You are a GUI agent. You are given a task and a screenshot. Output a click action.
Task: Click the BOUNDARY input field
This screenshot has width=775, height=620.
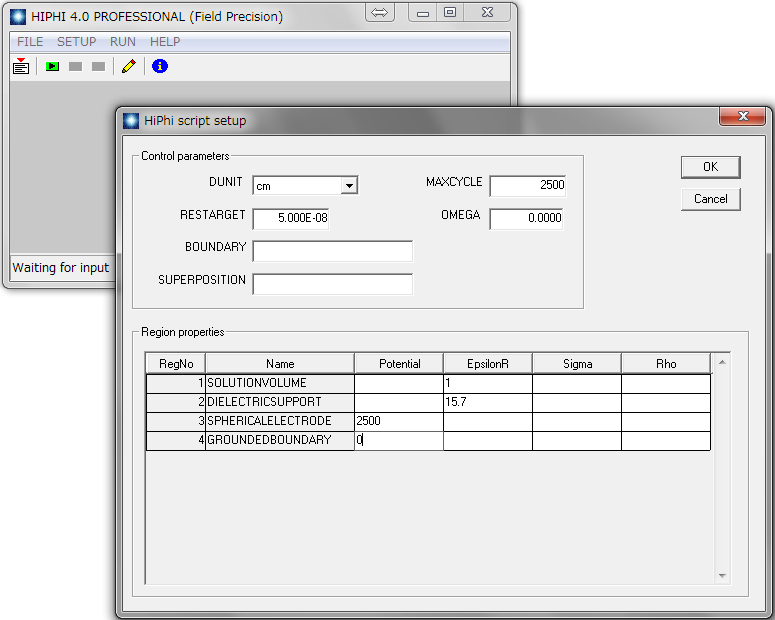click(332, 251)
